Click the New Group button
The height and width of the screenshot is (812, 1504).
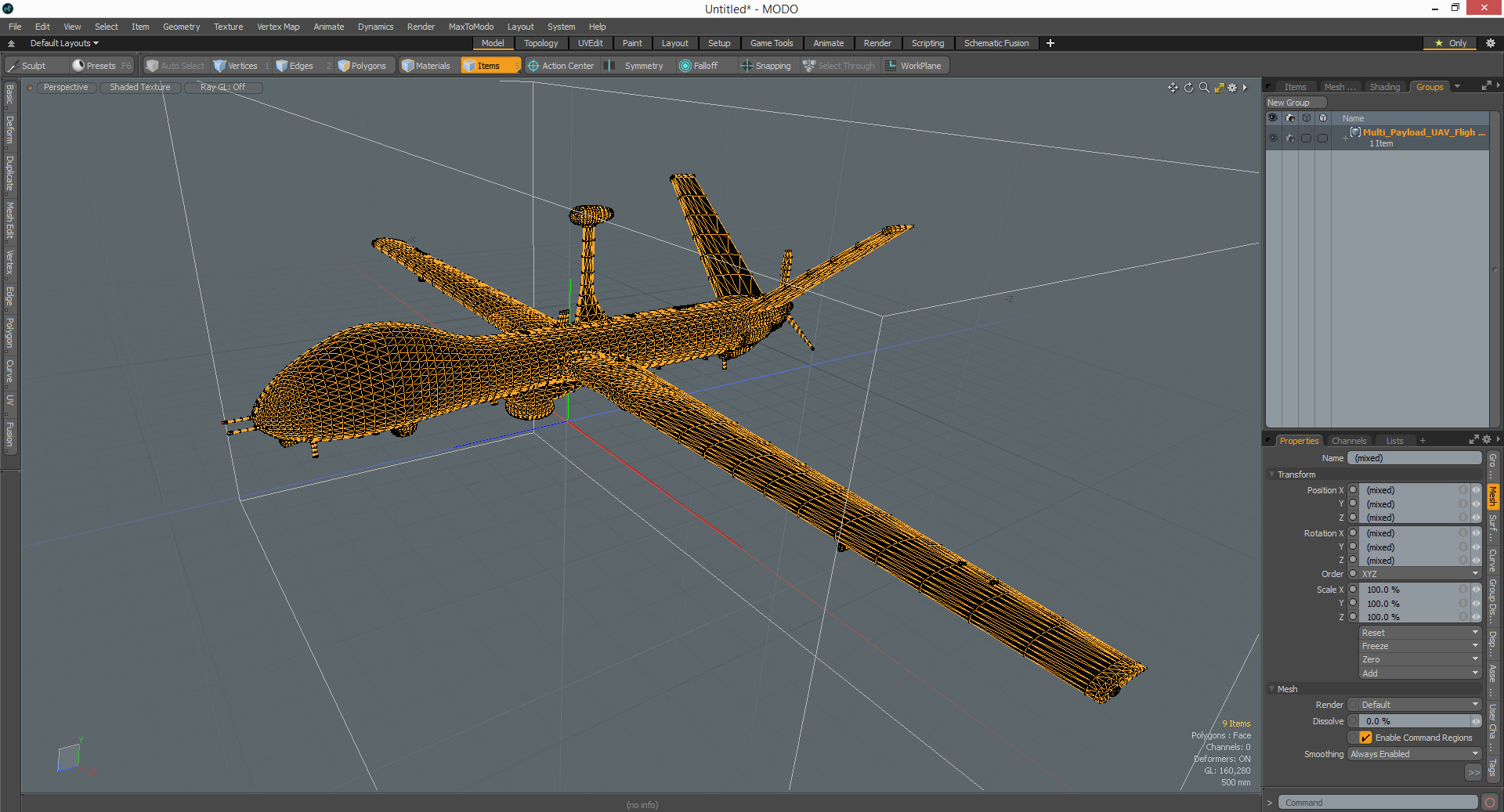(x=1295, y=103)
